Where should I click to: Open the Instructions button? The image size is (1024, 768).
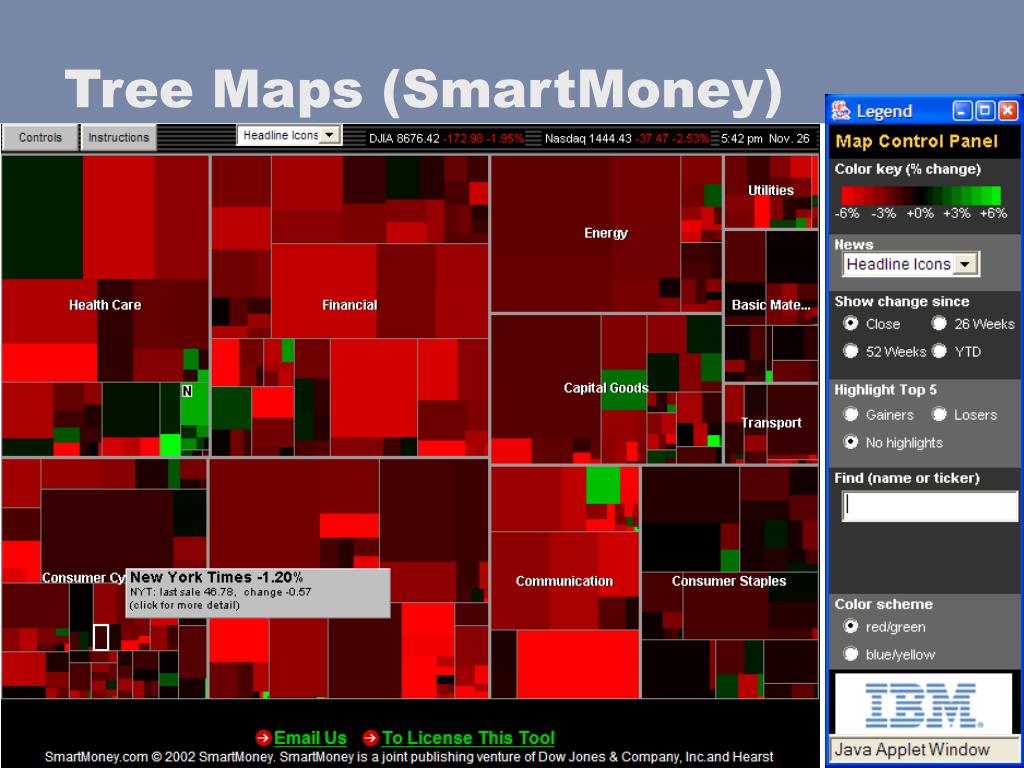[x=119, y=137]
